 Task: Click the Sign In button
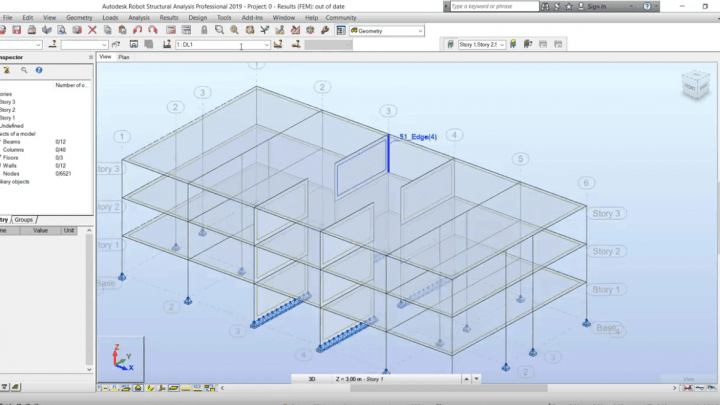pyautogui.click(x=596, y=6)
